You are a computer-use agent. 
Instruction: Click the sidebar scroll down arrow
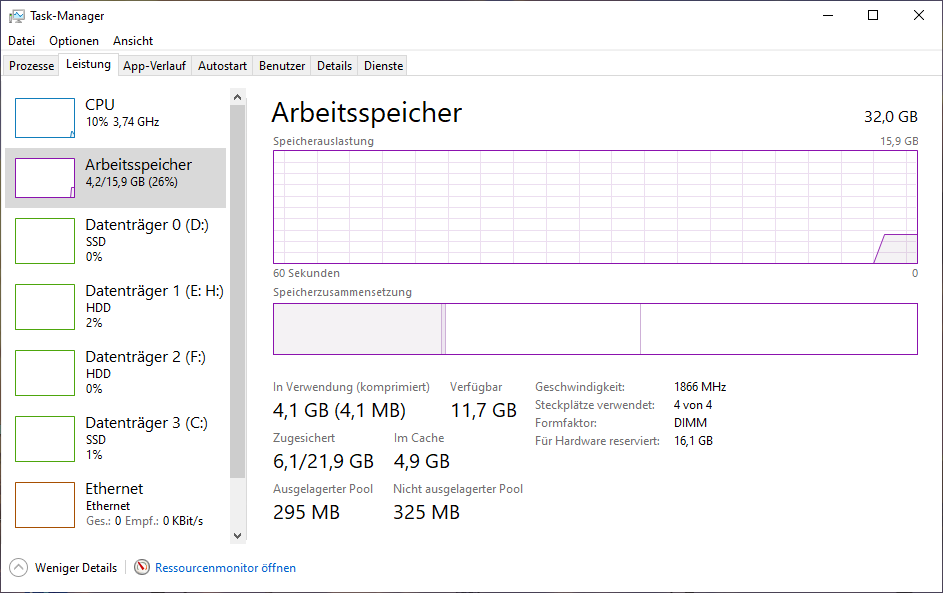tap(237, 535)
